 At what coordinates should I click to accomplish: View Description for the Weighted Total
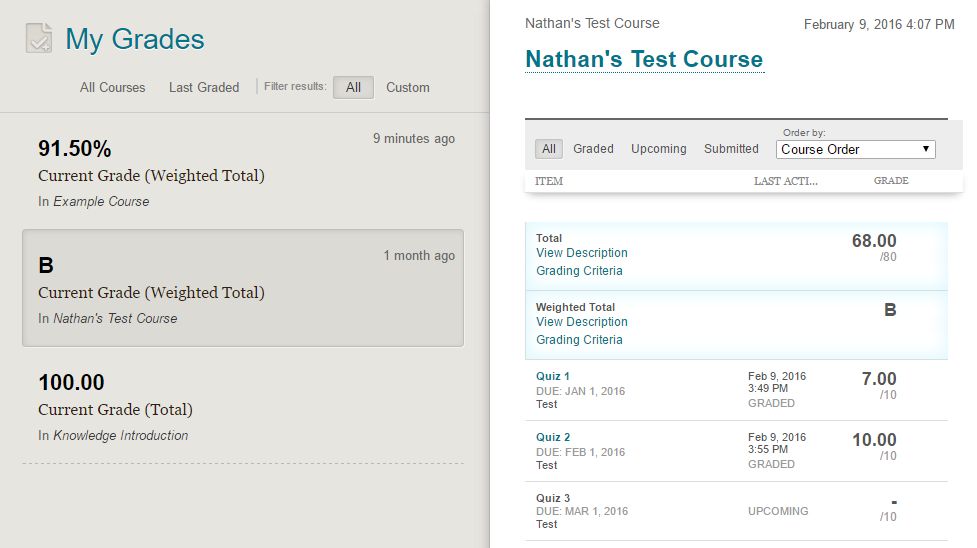click(x=582, y=322)
